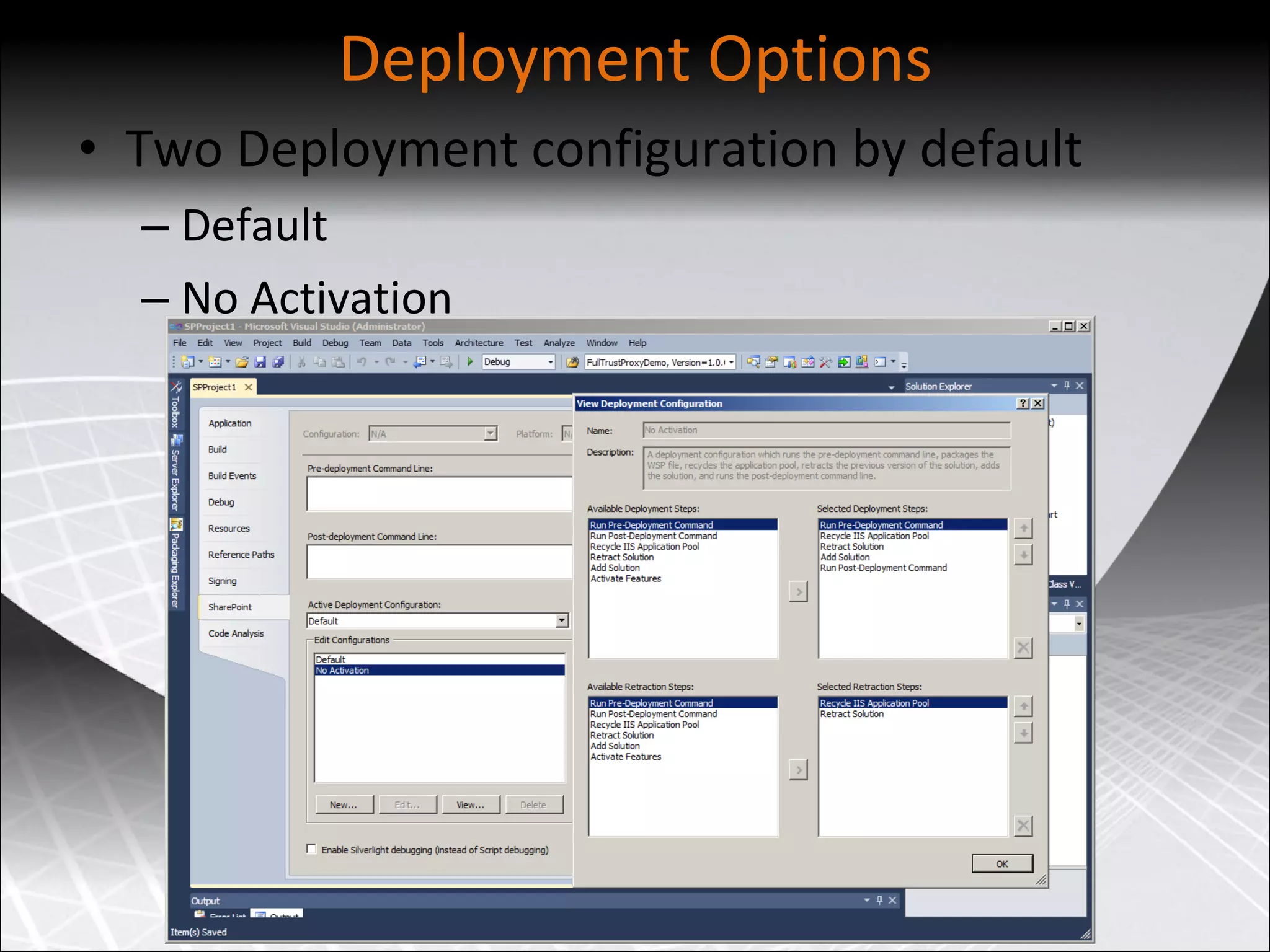Click the View... configuration button

click(471, 804)
